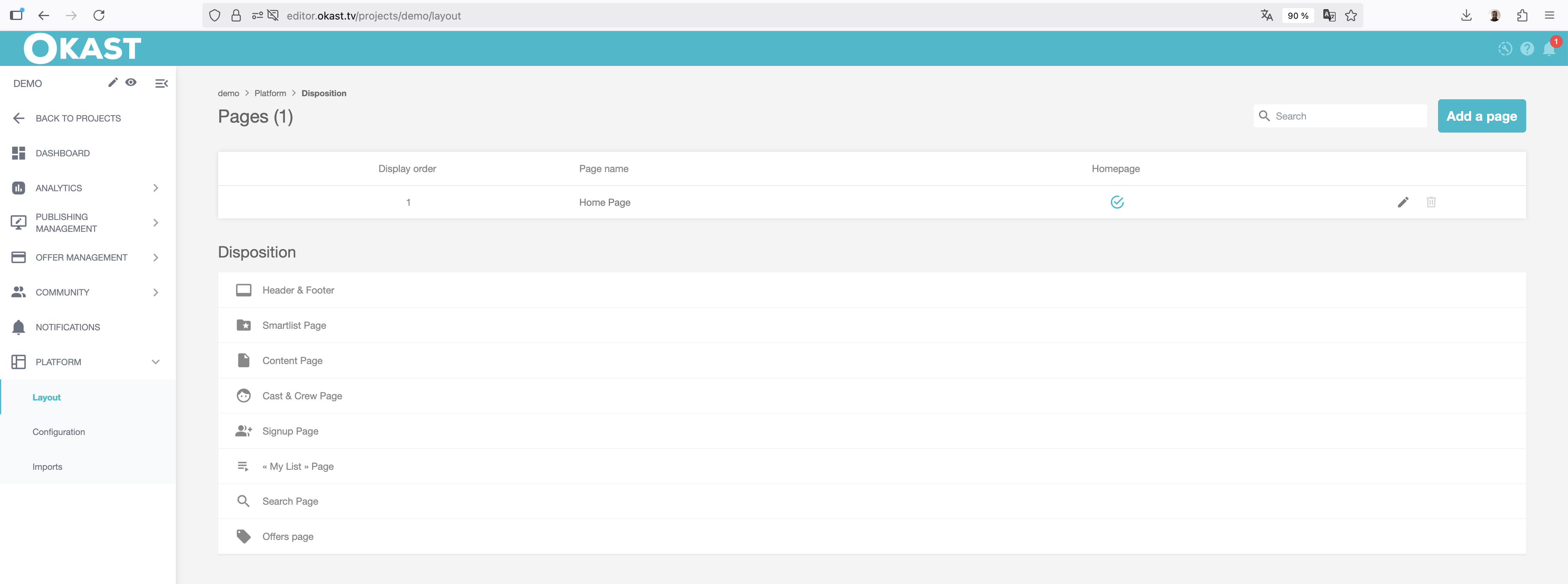Image resolution: width=1568 pixels, height=584 pixels.
Task: Click the Platform breadcrumb link
Action: tap(270, 93)
